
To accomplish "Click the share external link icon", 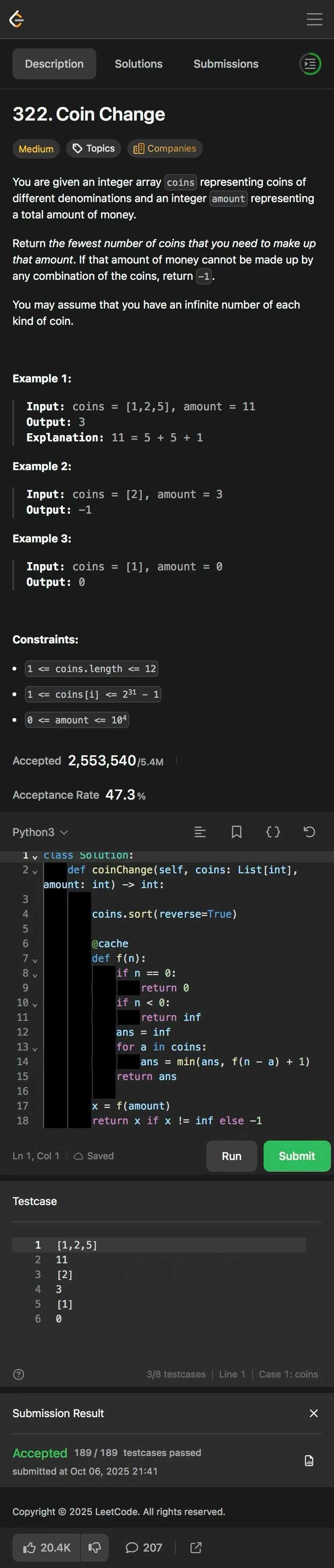I will [x=196, y=1547].
